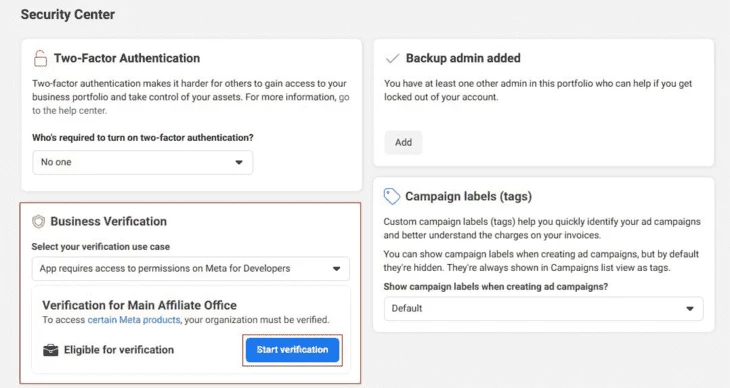Click the Two-Factor Authentication heading
The image size is (730, 388).
127,58
